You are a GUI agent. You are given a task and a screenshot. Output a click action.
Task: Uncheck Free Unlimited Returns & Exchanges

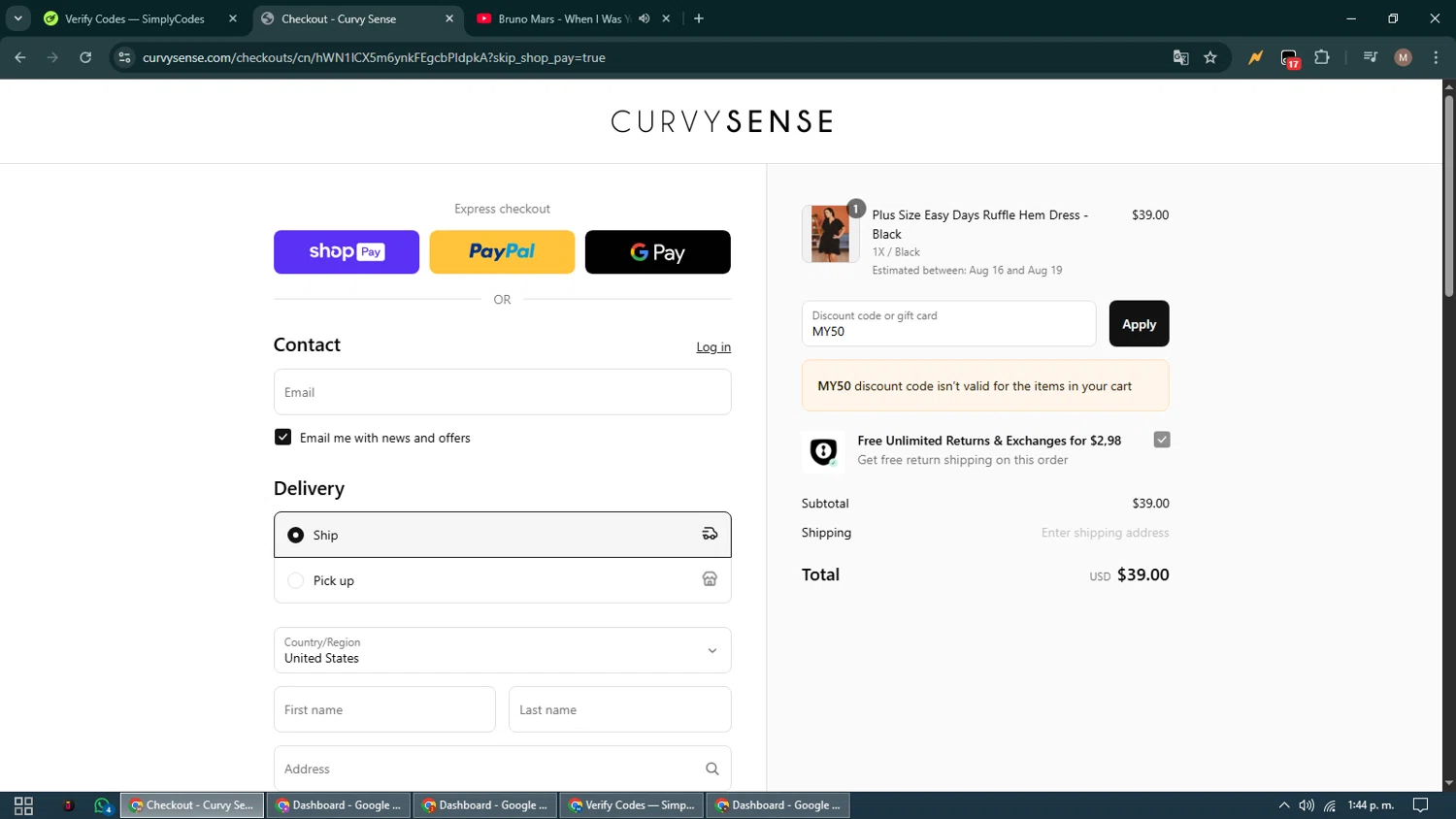click(x=1162, y=440)
